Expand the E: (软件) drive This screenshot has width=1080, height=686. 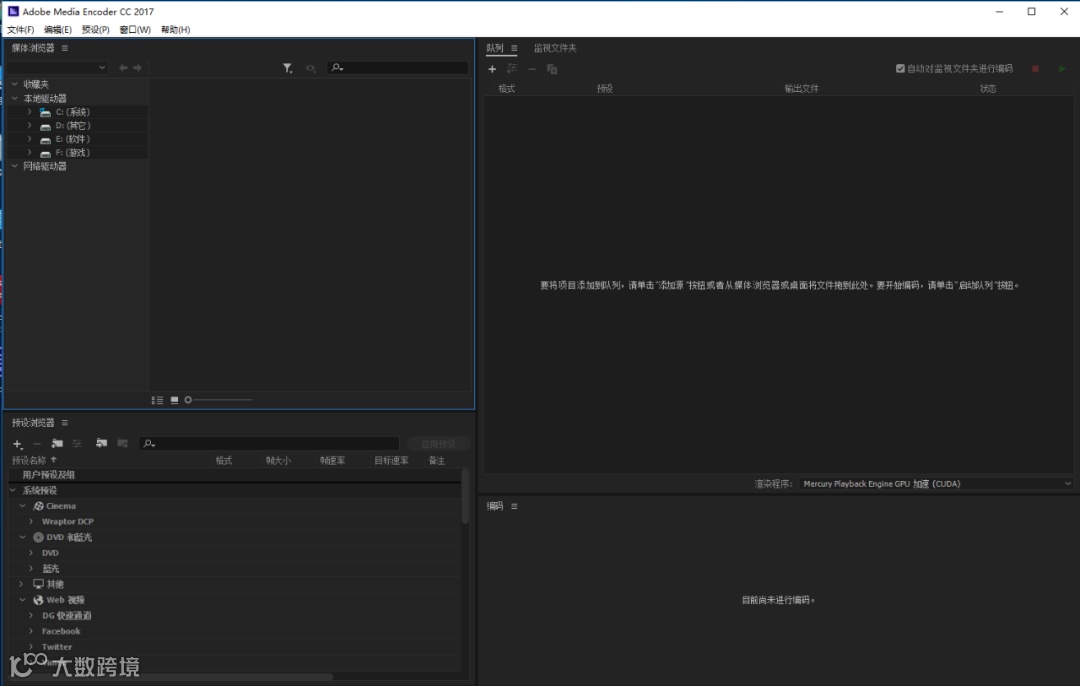(30, 139)
